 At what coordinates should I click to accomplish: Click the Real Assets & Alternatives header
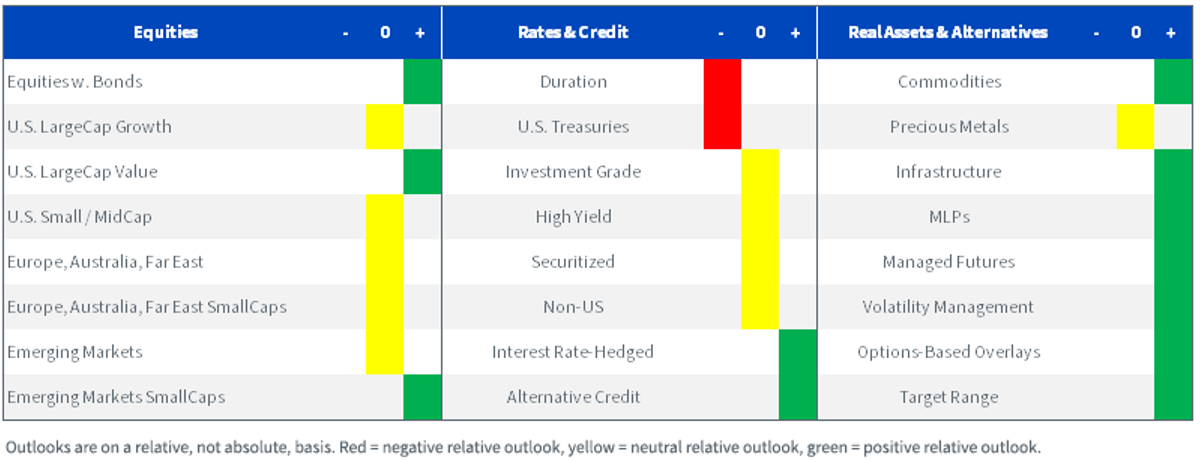pyautogui.click(x=948, y=32)
